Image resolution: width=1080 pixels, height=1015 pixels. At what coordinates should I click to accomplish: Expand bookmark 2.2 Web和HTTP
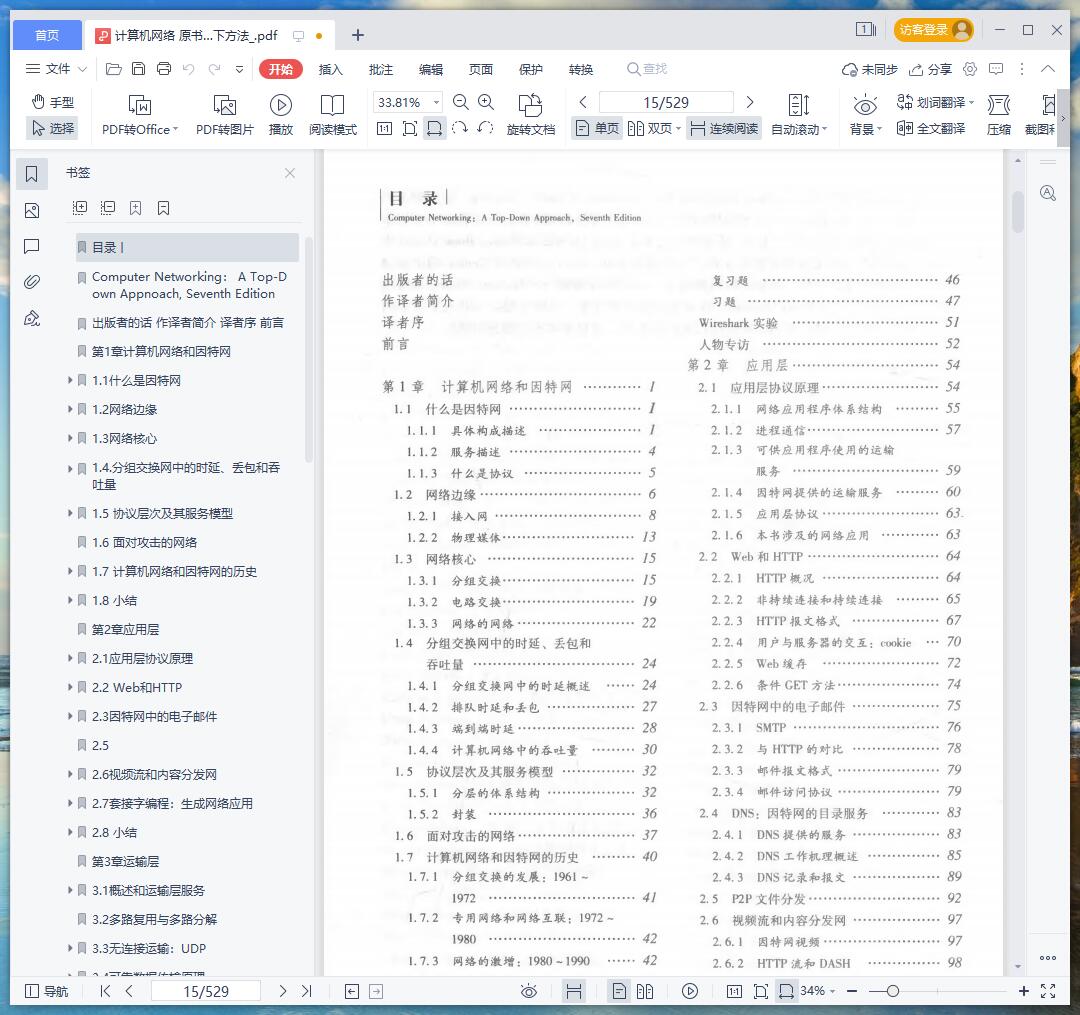(x=70, y=687)
